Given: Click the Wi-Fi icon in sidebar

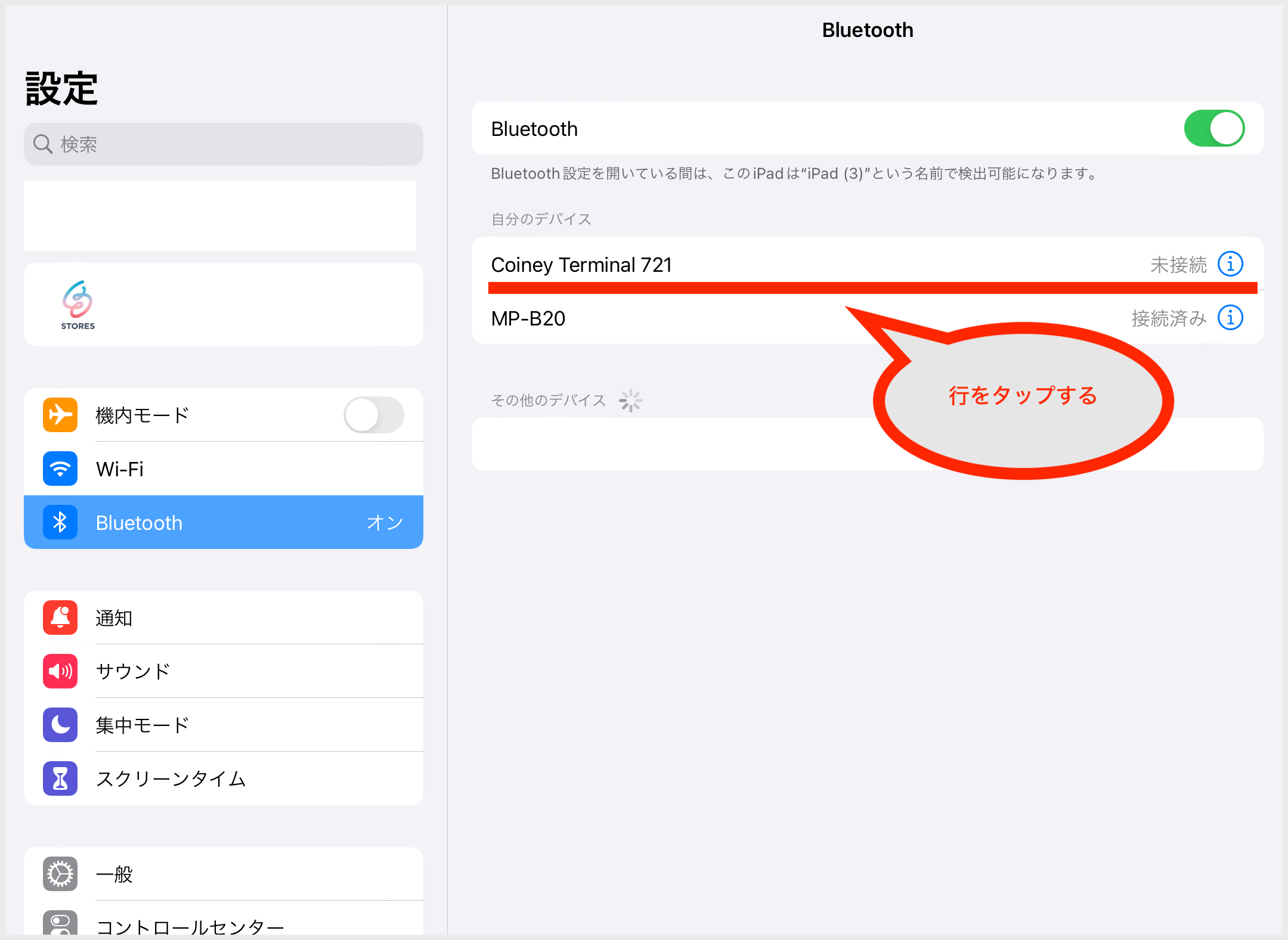Looking at the screenshot, I should [x=60, y=469].
